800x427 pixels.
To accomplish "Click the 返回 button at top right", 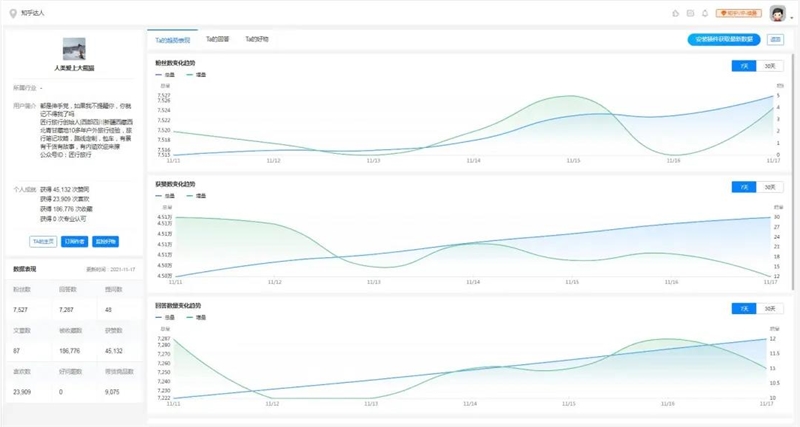I will tap(776, 39).
